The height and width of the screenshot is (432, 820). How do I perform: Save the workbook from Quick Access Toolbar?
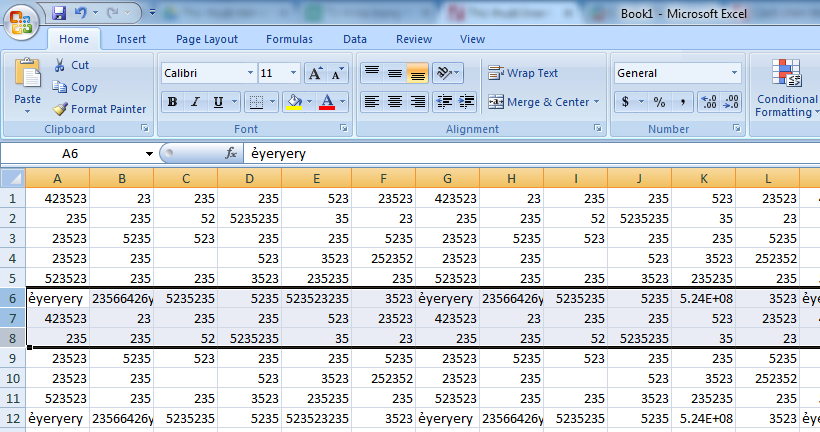(59, 13)
